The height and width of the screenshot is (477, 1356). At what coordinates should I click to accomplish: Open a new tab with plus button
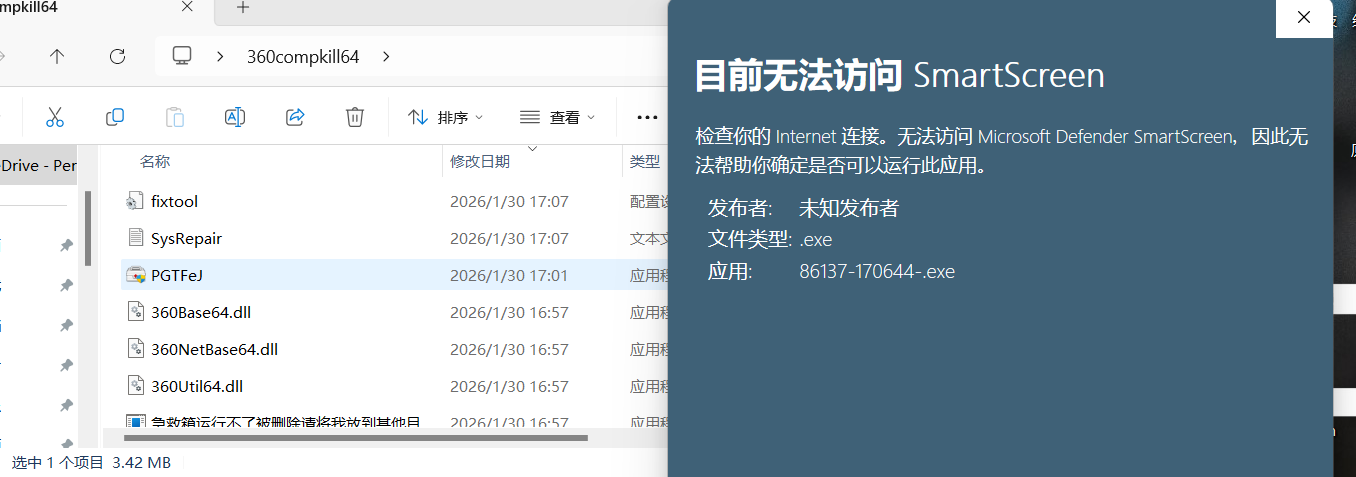[242, 8]
